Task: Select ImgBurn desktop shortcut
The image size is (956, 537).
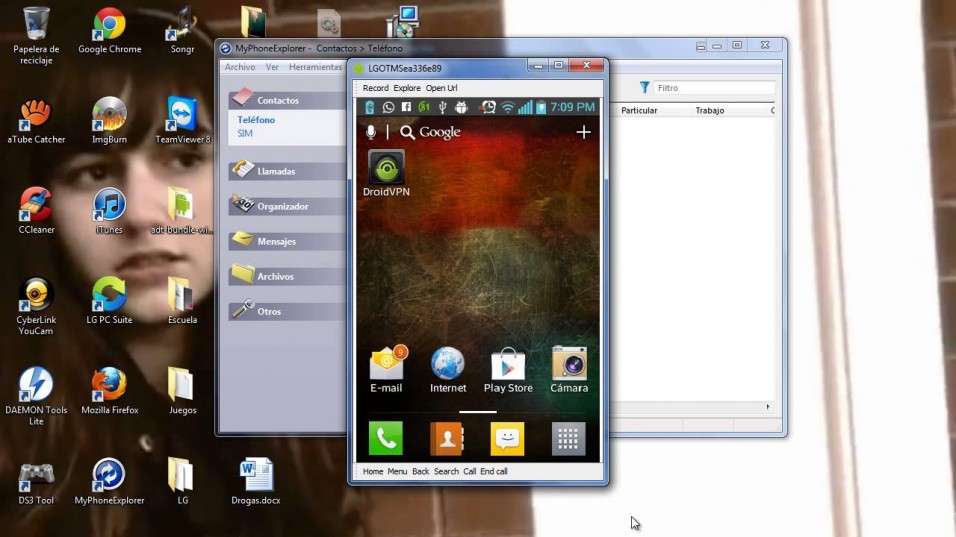Action: point(110,121)
